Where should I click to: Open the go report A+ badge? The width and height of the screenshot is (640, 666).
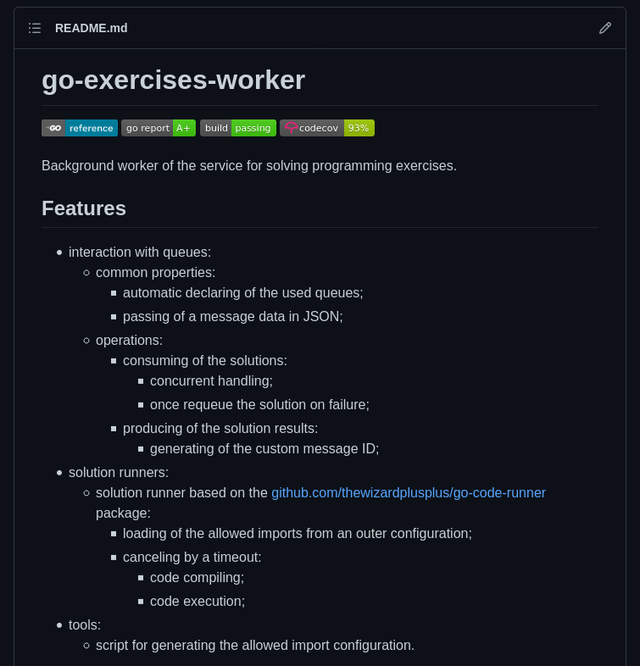click(x=158, y=128)
